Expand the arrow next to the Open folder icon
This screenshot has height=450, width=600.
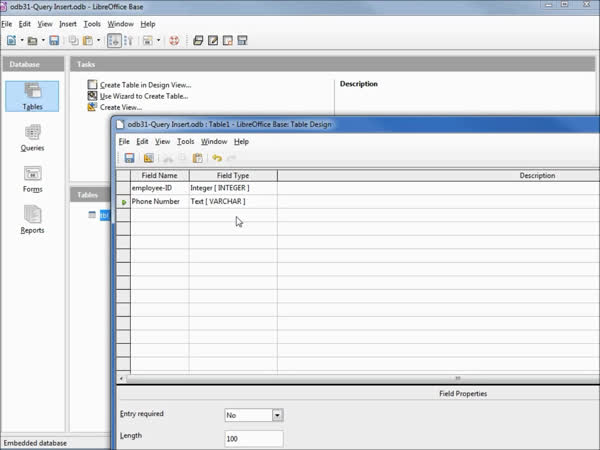[43, 40]
